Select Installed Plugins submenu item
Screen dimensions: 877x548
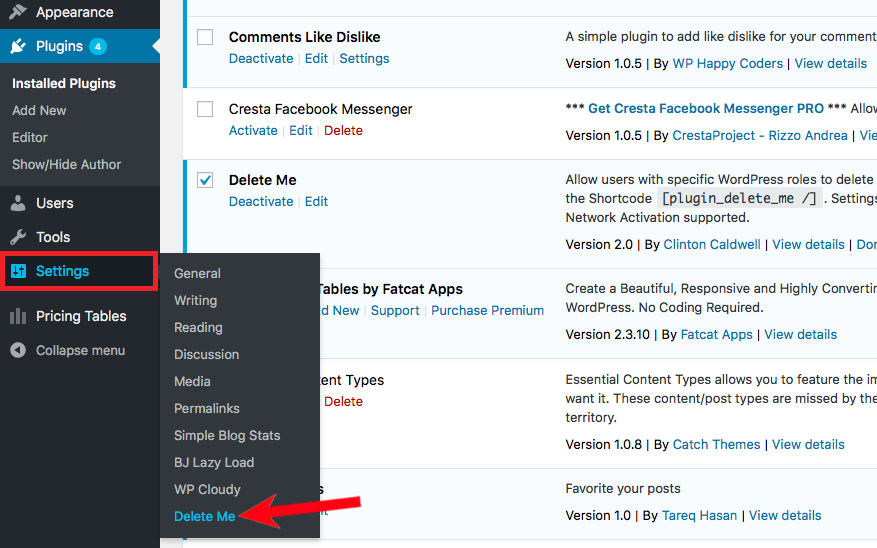click(64, 83)
